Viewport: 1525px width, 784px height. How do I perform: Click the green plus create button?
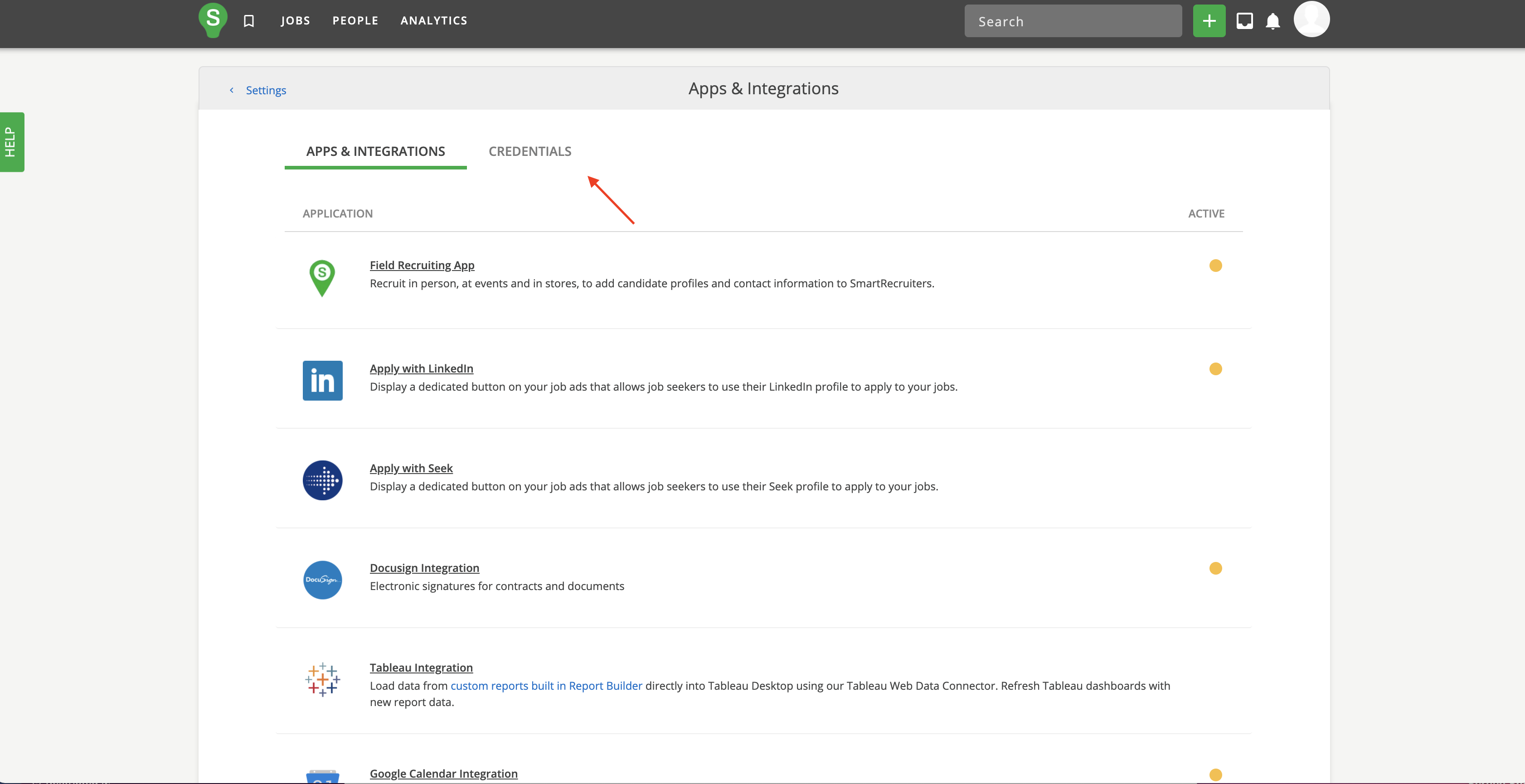(1209, 21)
